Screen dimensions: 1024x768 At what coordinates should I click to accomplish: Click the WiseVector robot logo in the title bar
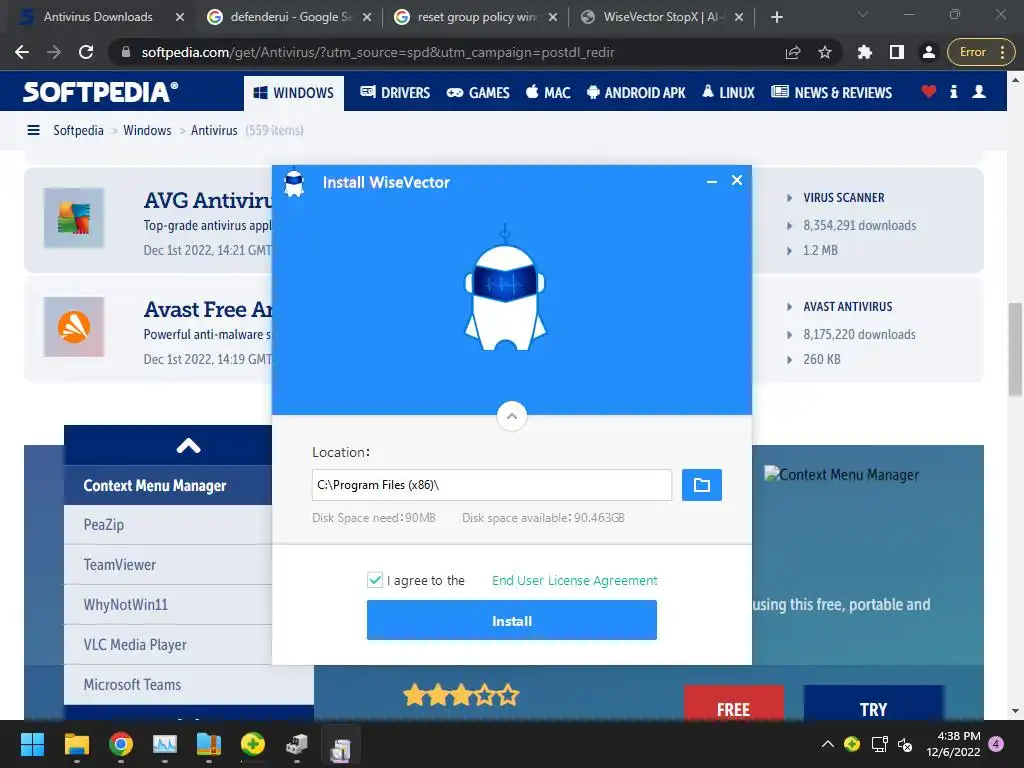tap(295, 184)
